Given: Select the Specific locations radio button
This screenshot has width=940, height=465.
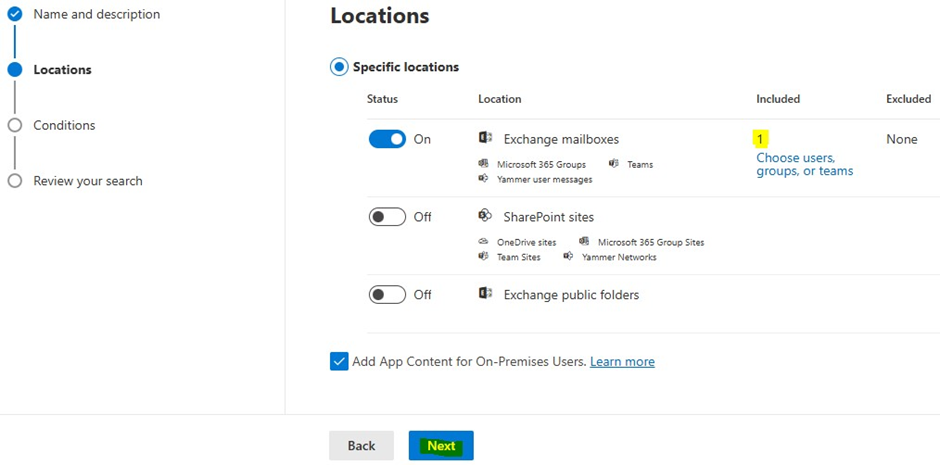Looking at the screenshot, I should click(x=339, y=67).
